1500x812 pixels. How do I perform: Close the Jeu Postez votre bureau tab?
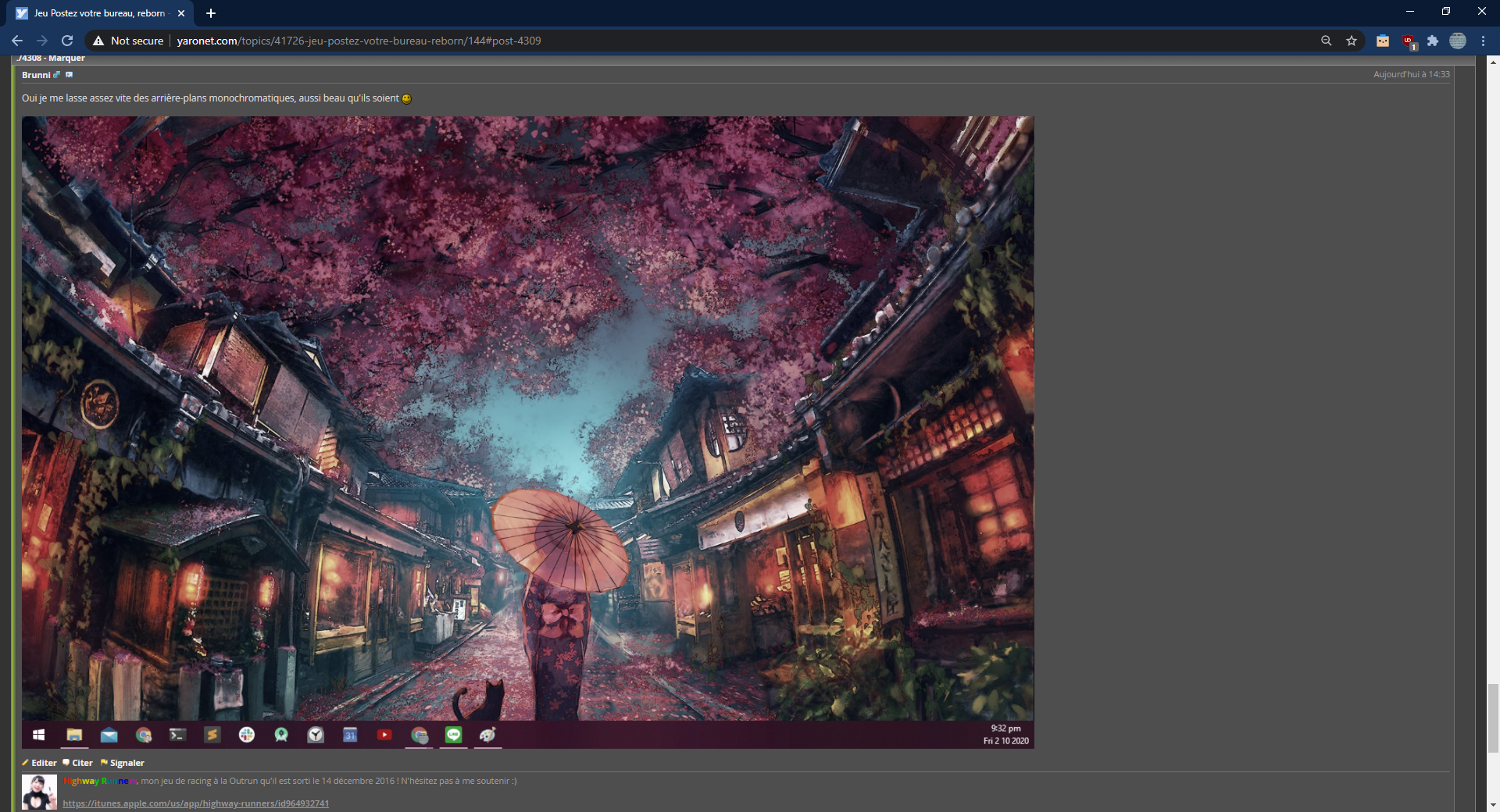[x=181, y=13]
